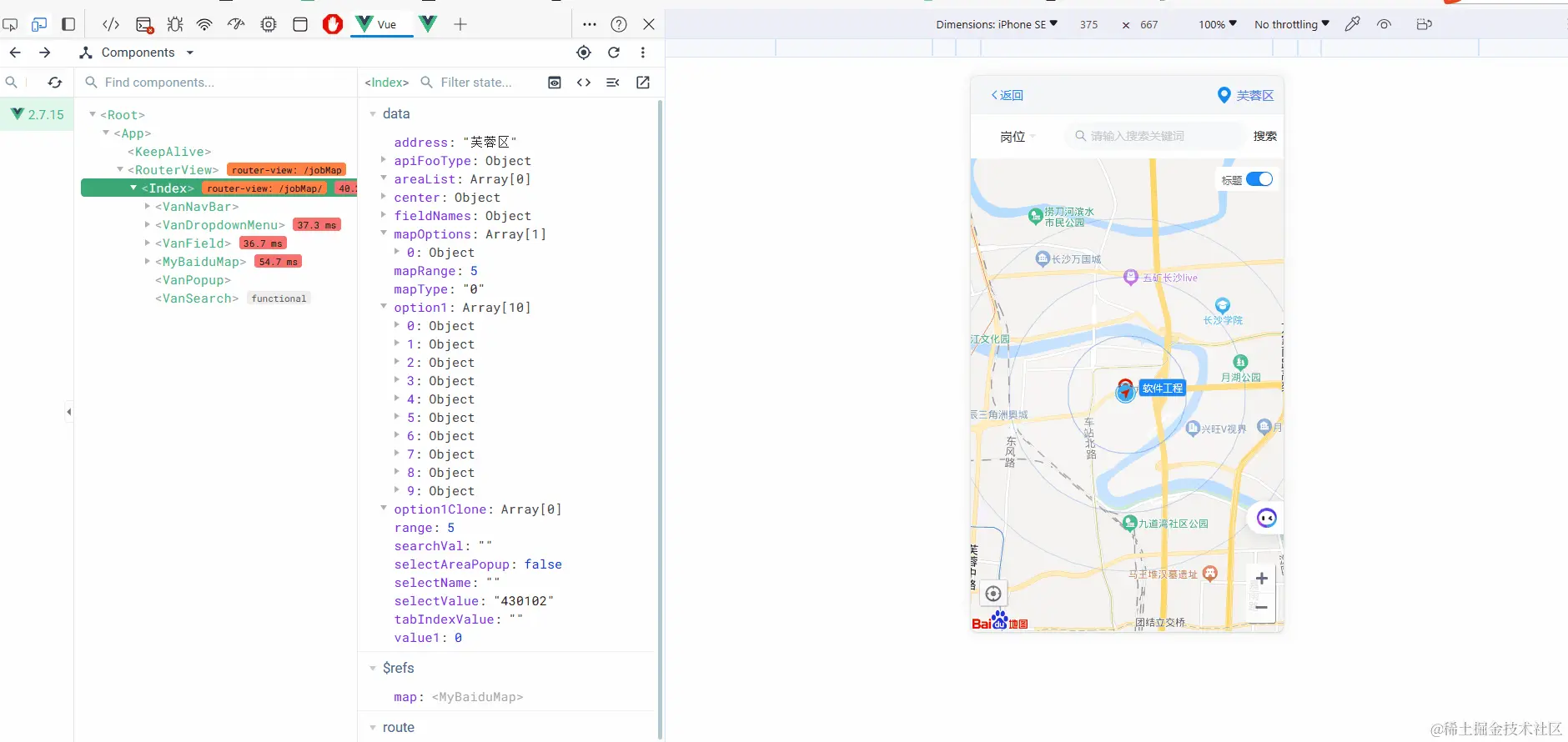
Task: Click the show render code icon
Action: pos(584,83)
